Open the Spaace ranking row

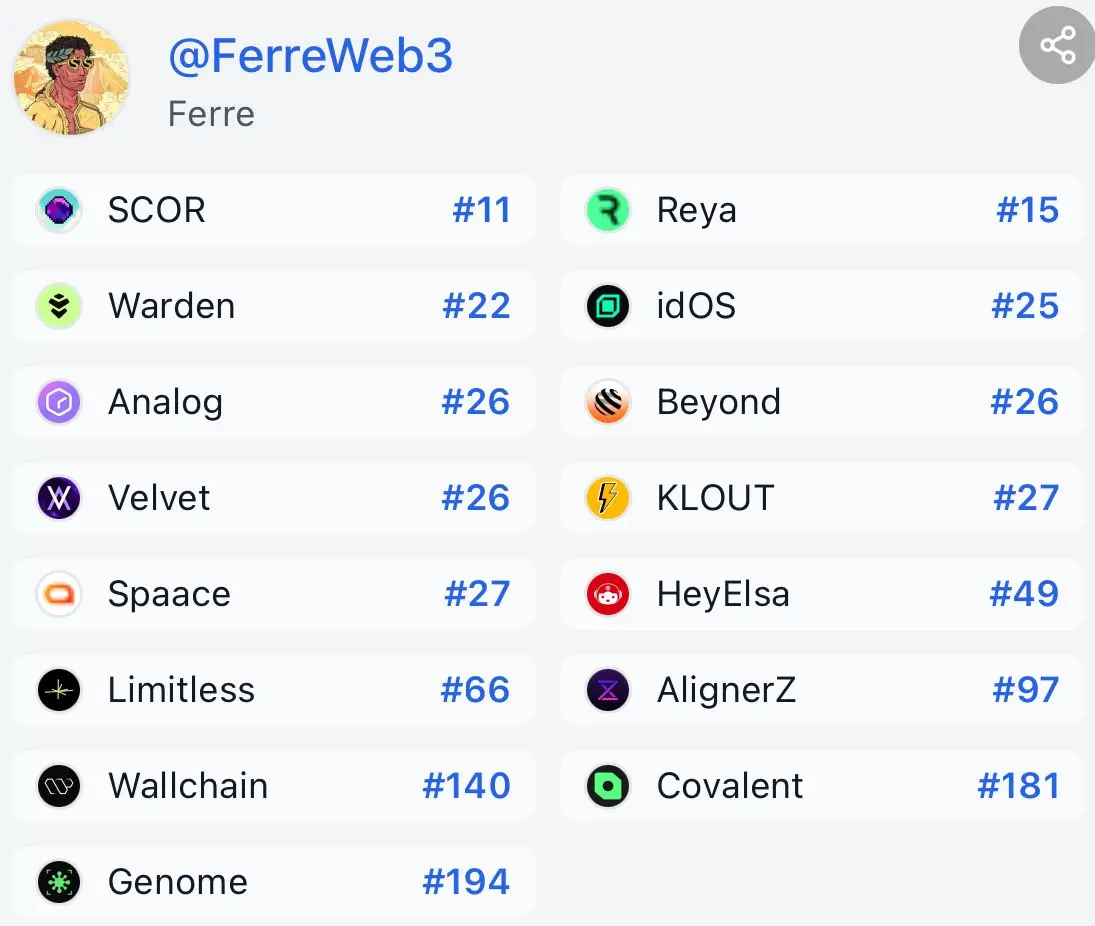point(273,595)
